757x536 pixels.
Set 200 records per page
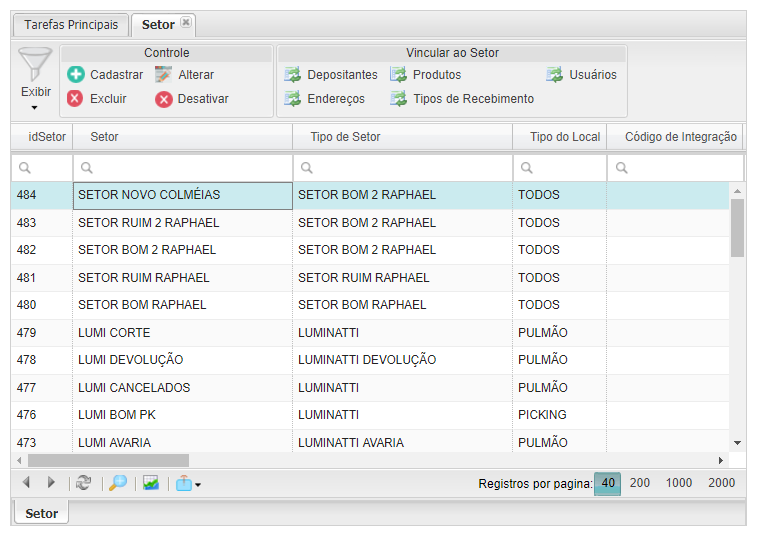pyautogui.click(x=640, y=483)
